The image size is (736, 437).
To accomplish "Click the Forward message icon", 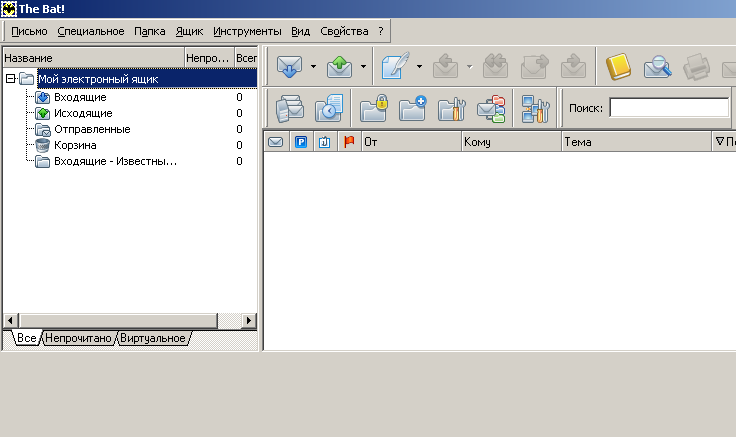I will 535,66.
